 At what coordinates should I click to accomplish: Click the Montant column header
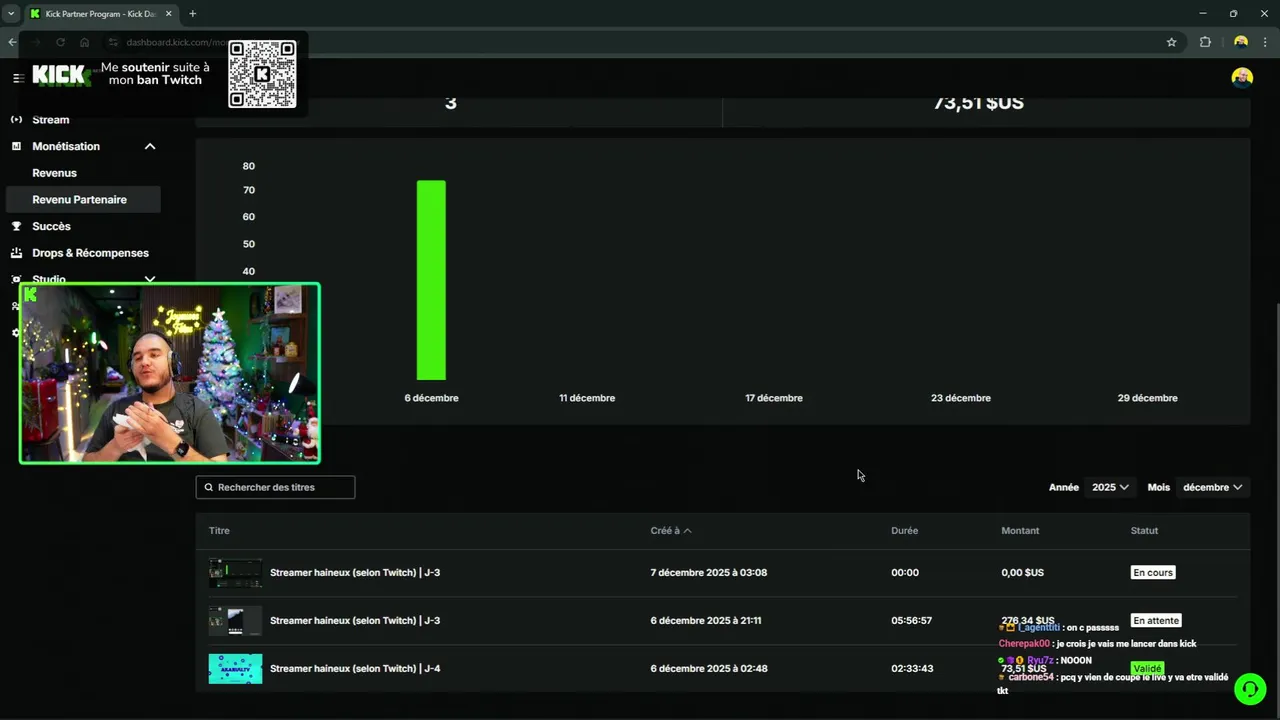[x=1020, y=531]
